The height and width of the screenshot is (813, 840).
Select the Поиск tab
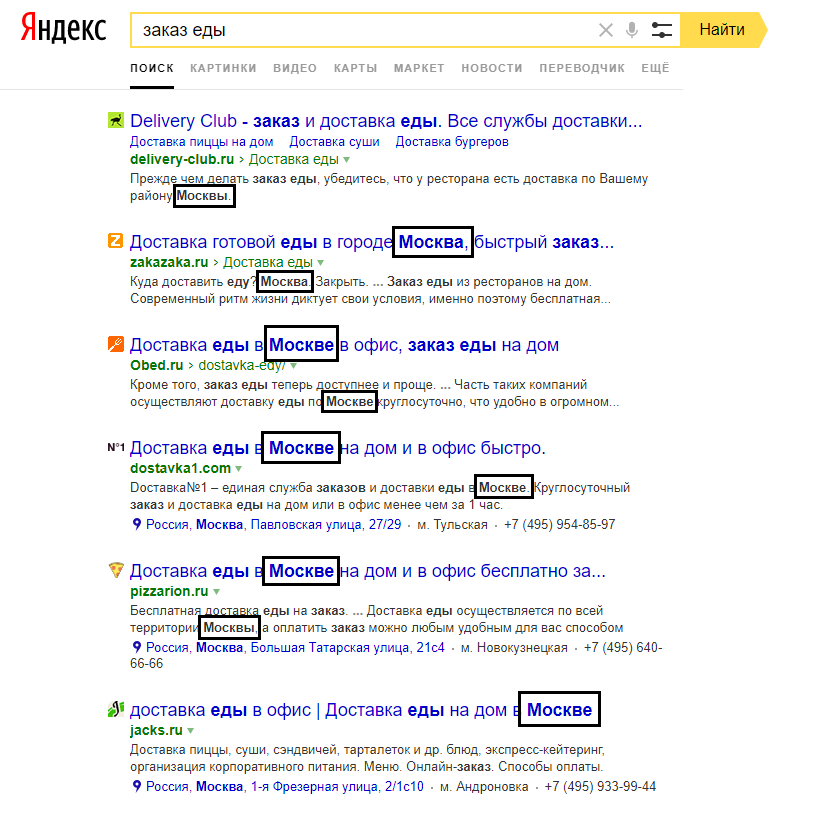click(152, 68)
